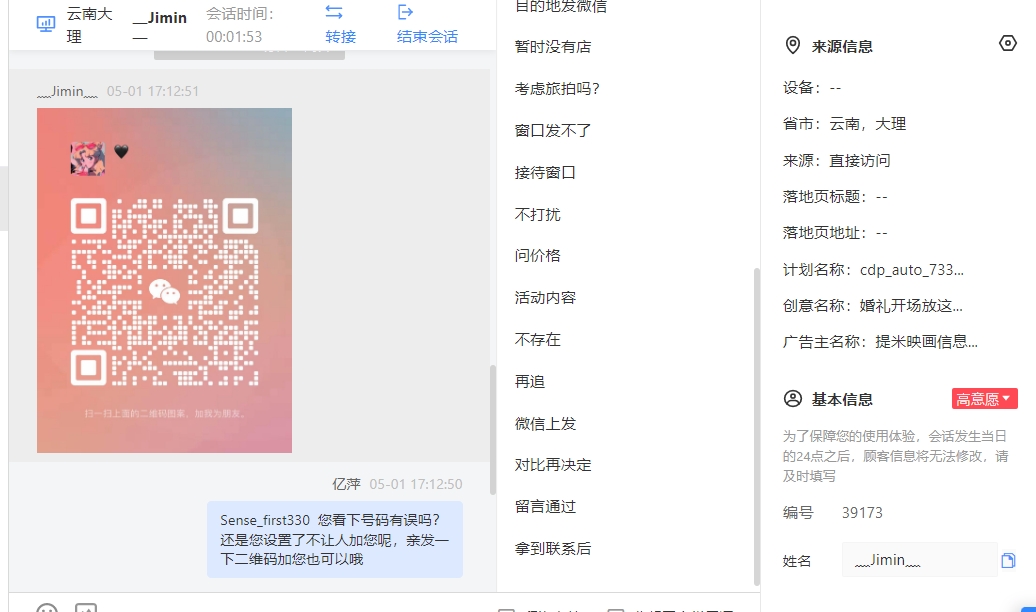Screen dimensions: 1036x612
Task: Click the location pin icon beside 来源信息
Action: tap(792, 46)
